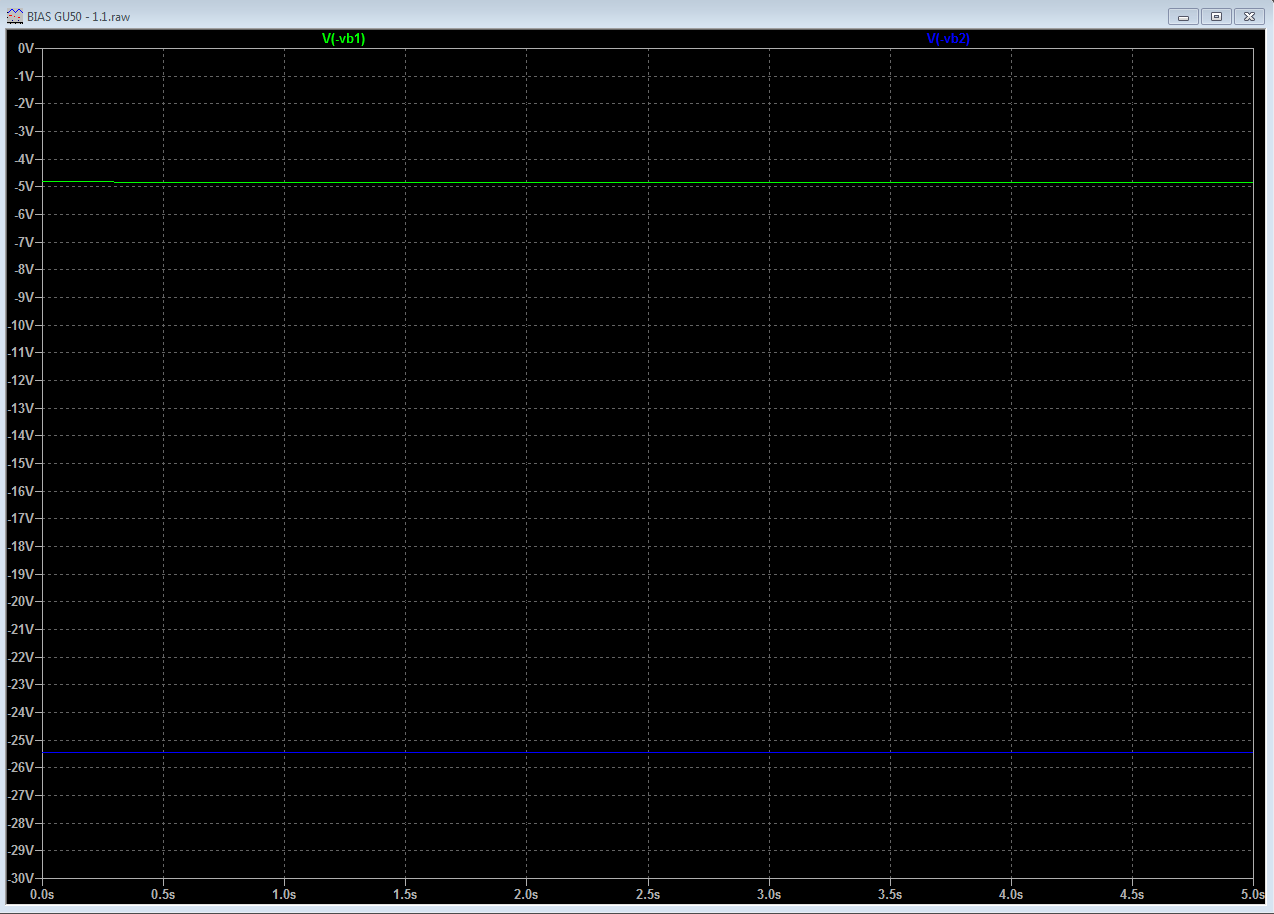The image size is (1274, 914).
Task: Click the BIAS GU50 - 1.1.raw title text
Action: coord(78,16)
